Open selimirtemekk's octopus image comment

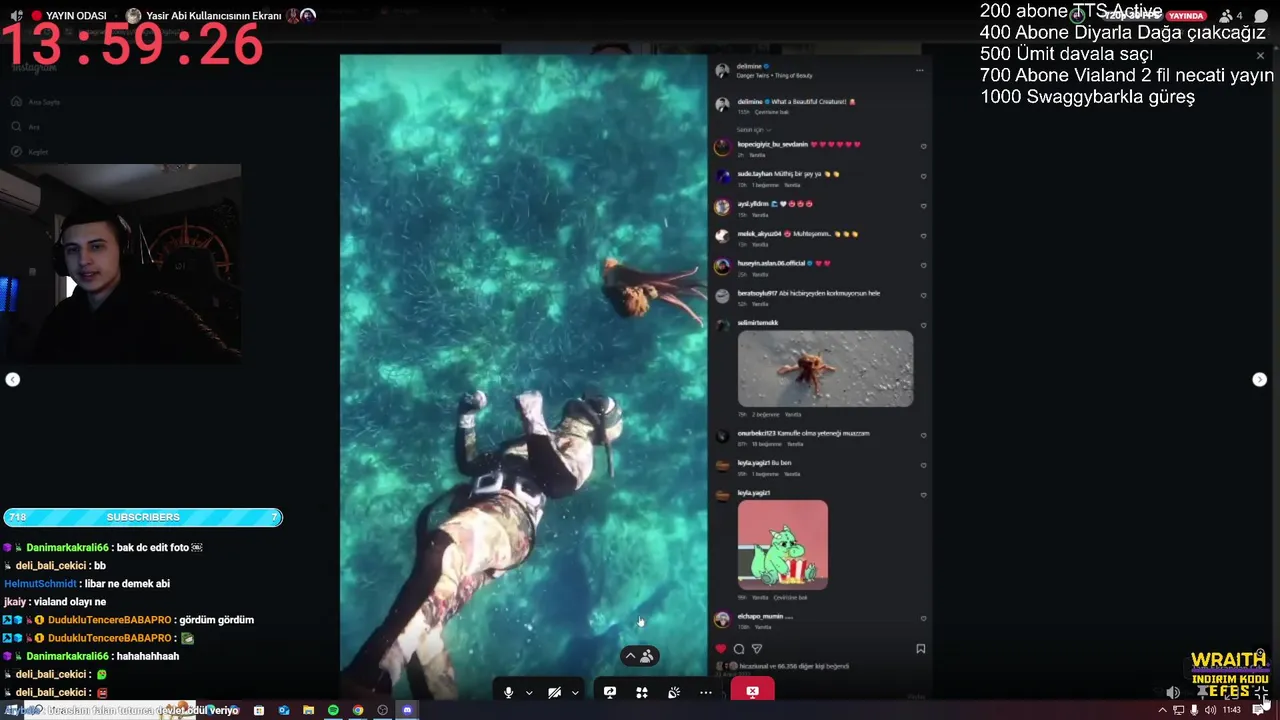(825, 369)
